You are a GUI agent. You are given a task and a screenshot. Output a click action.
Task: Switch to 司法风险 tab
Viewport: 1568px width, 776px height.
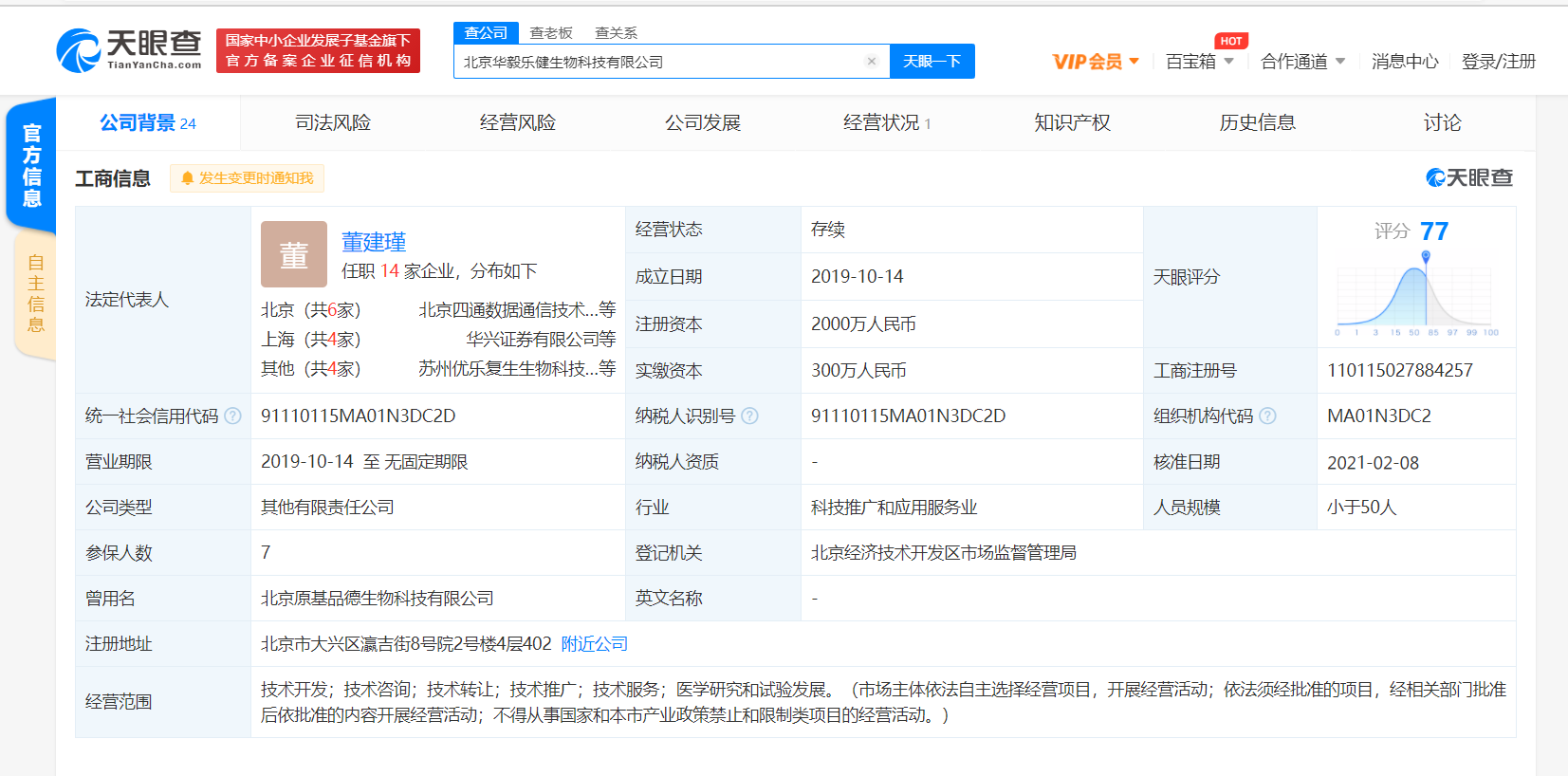333,122
